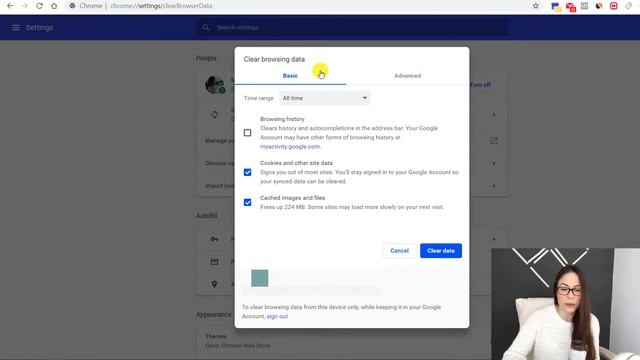Image resolution: width=640 pixels, height=360 pixels.
Task: Click the Clear browsing data heading
Action: 274,59
